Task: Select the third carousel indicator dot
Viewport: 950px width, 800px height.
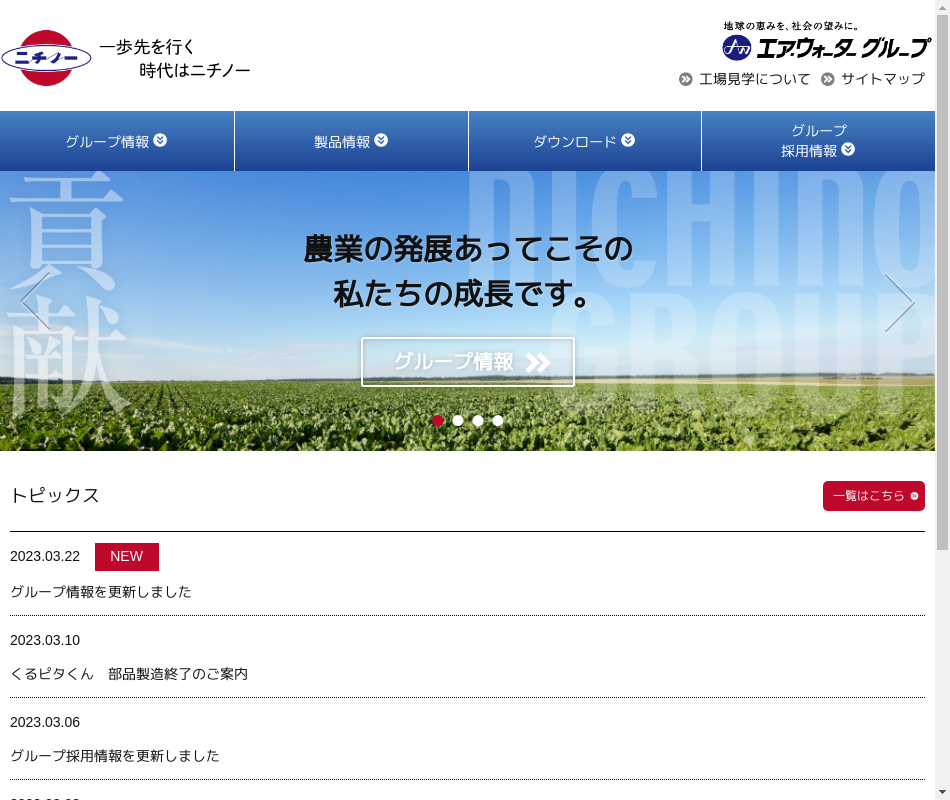Action: click(x=478, y=421)
